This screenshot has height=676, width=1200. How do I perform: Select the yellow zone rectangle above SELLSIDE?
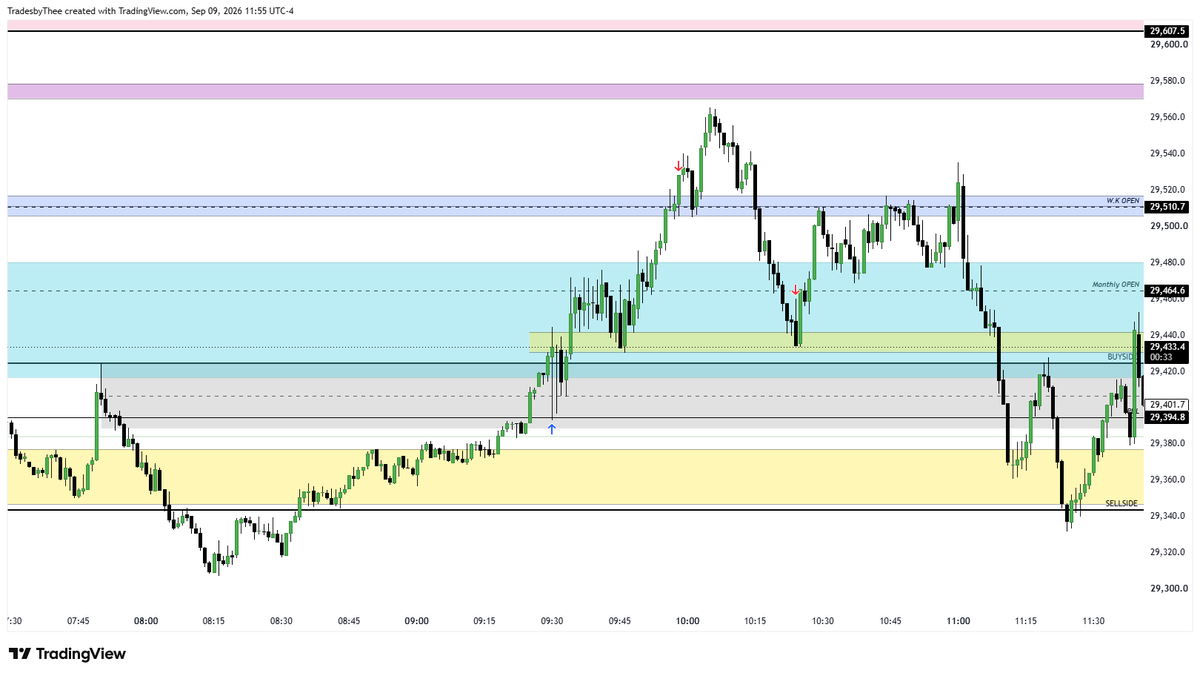coord(575,477)
